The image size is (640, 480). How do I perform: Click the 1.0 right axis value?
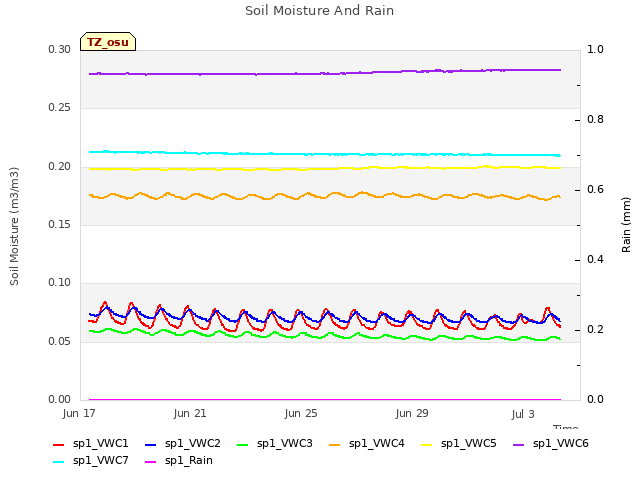click(x=595, y=49)
